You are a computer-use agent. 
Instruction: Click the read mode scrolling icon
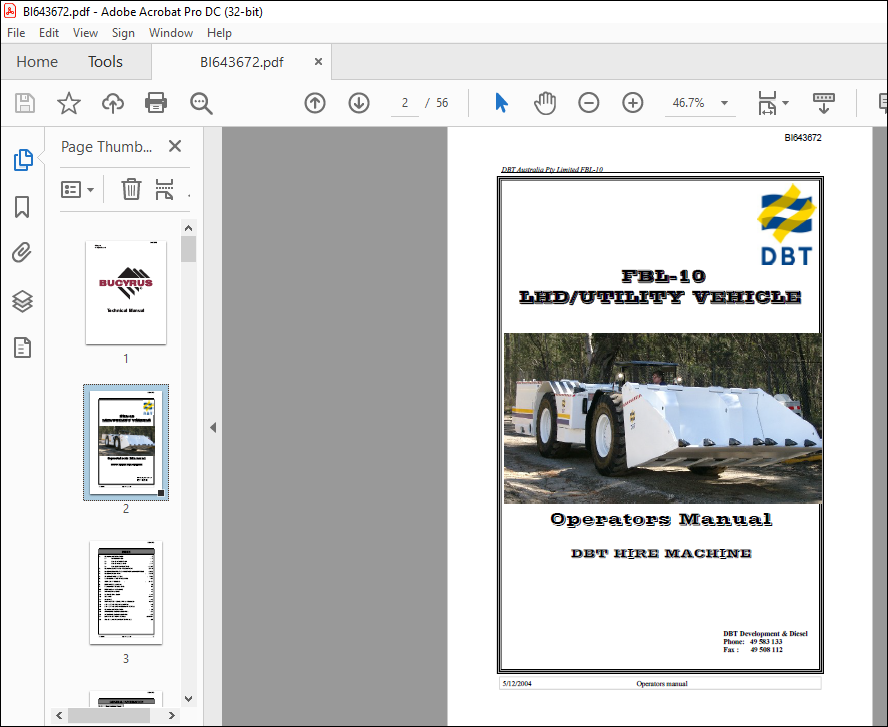tap(823, 103)
